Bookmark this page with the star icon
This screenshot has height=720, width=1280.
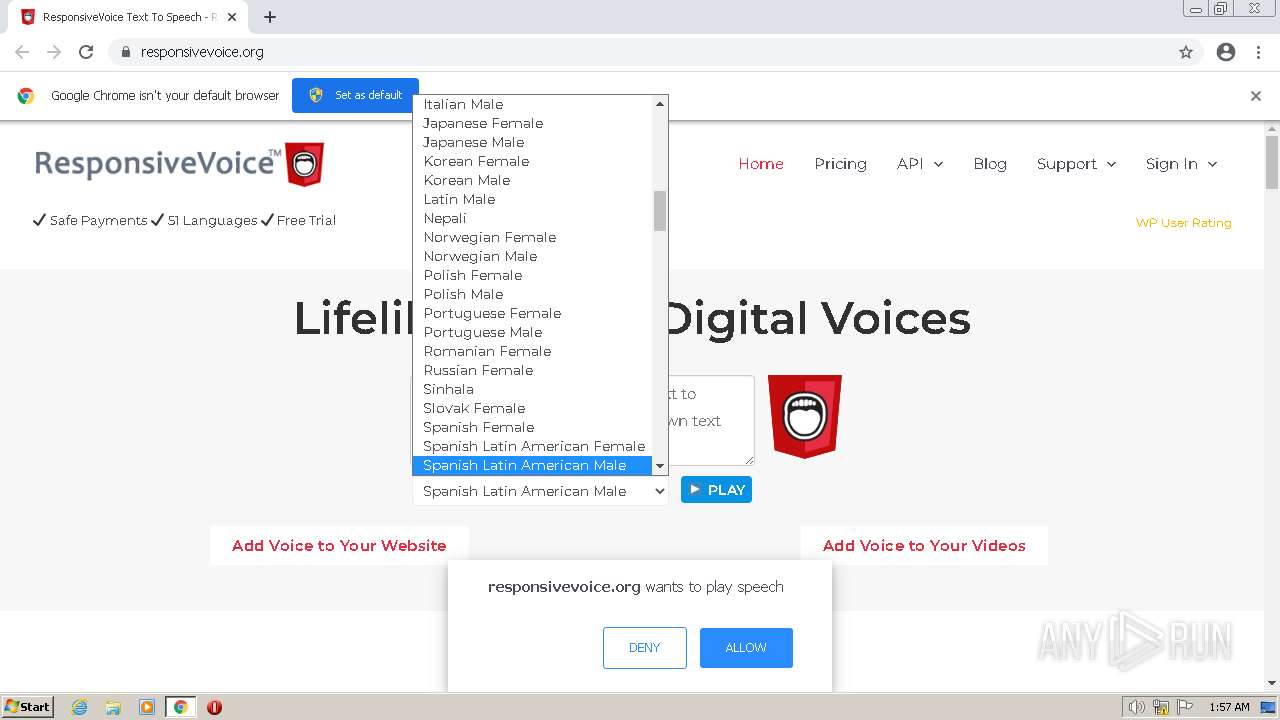click(1186, 52)
